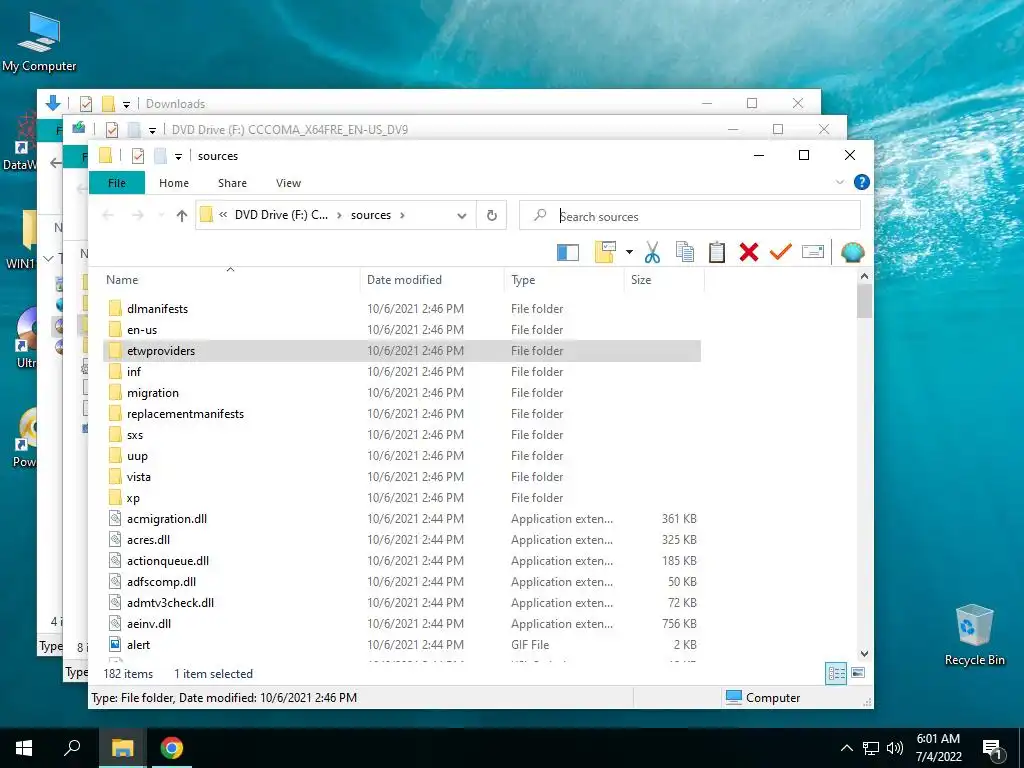Viewport: 1024px width, 768px height.
Task: Click the blue Help question mark icon
Action: (x=861, y=182)
